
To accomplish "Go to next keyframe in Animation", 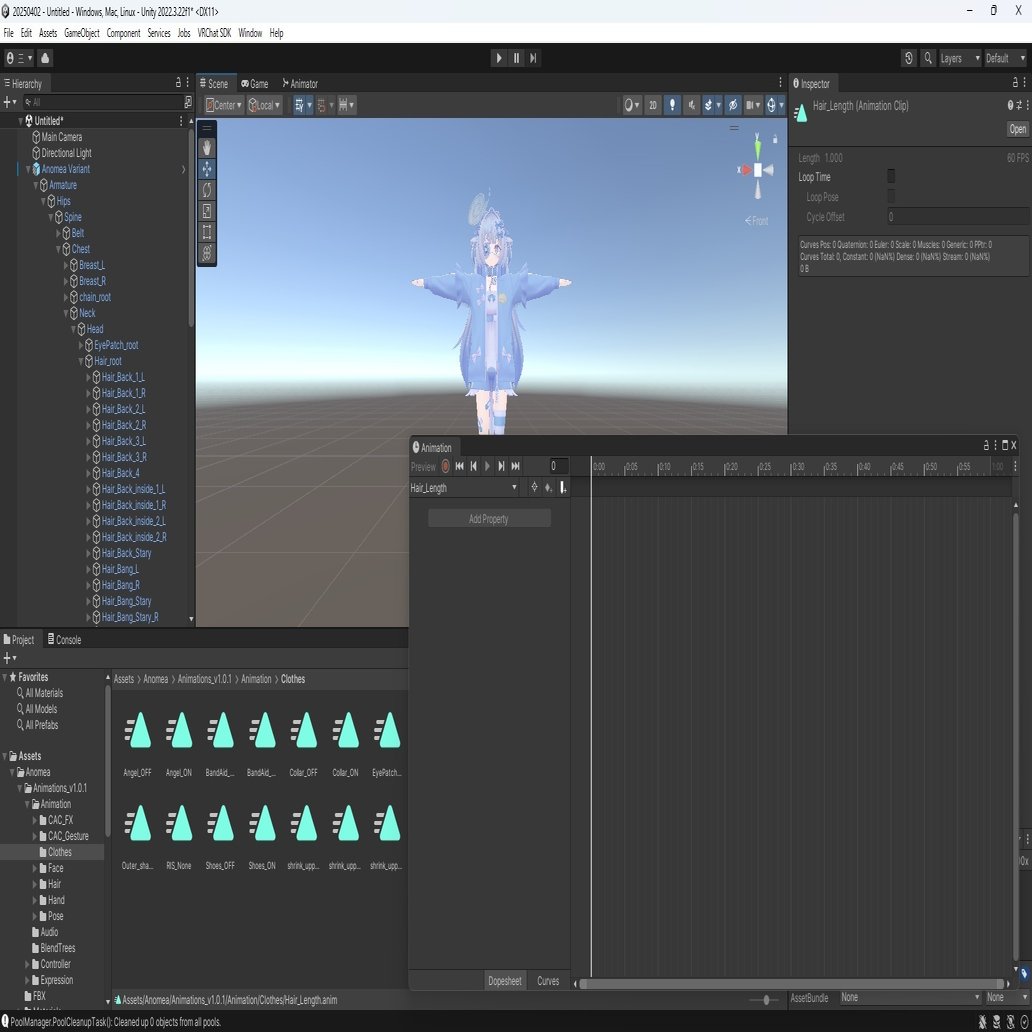I will (x=502, y=466).
